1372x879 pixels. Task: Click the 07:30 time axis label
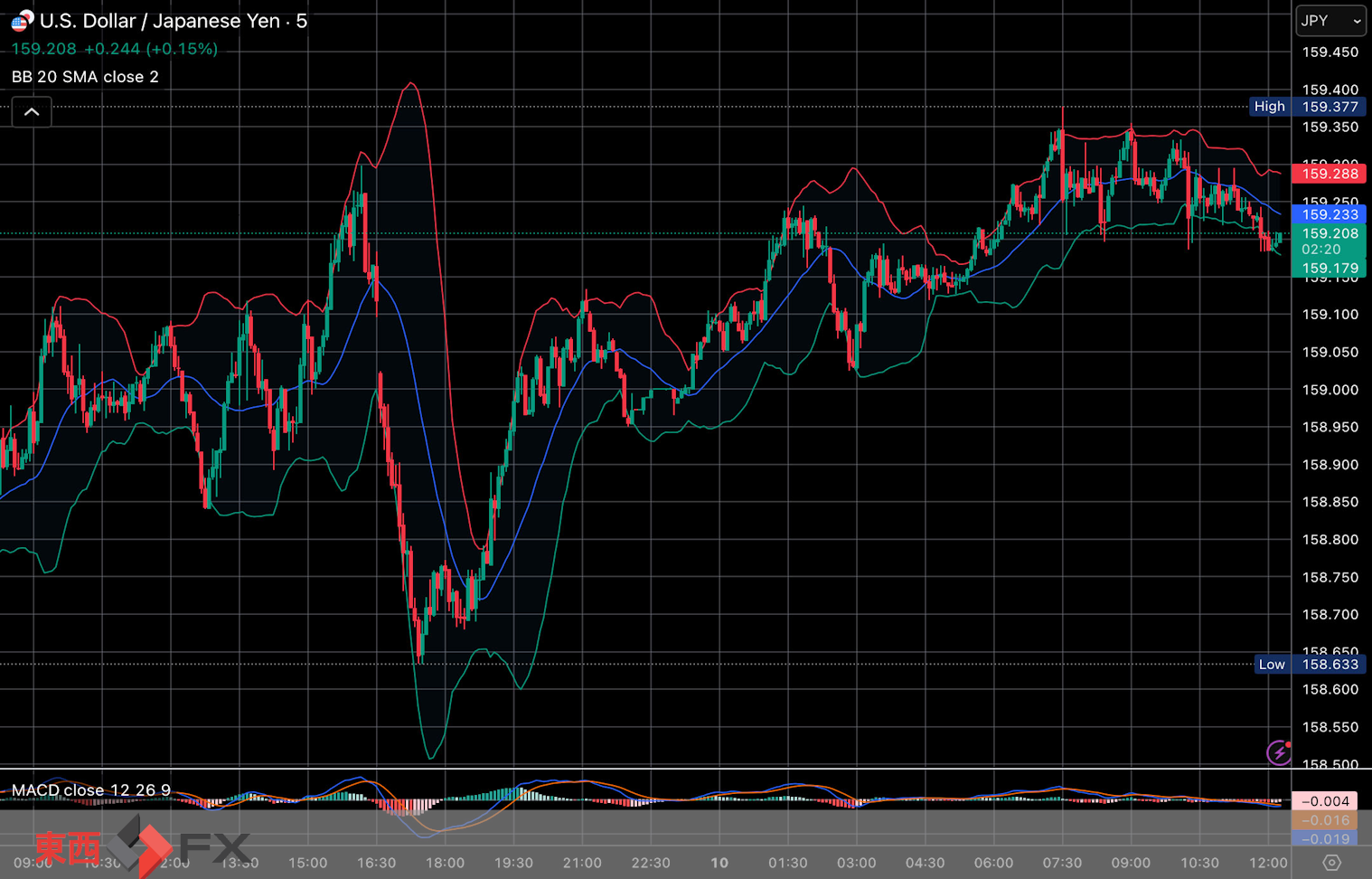(x=1062, y=863)
